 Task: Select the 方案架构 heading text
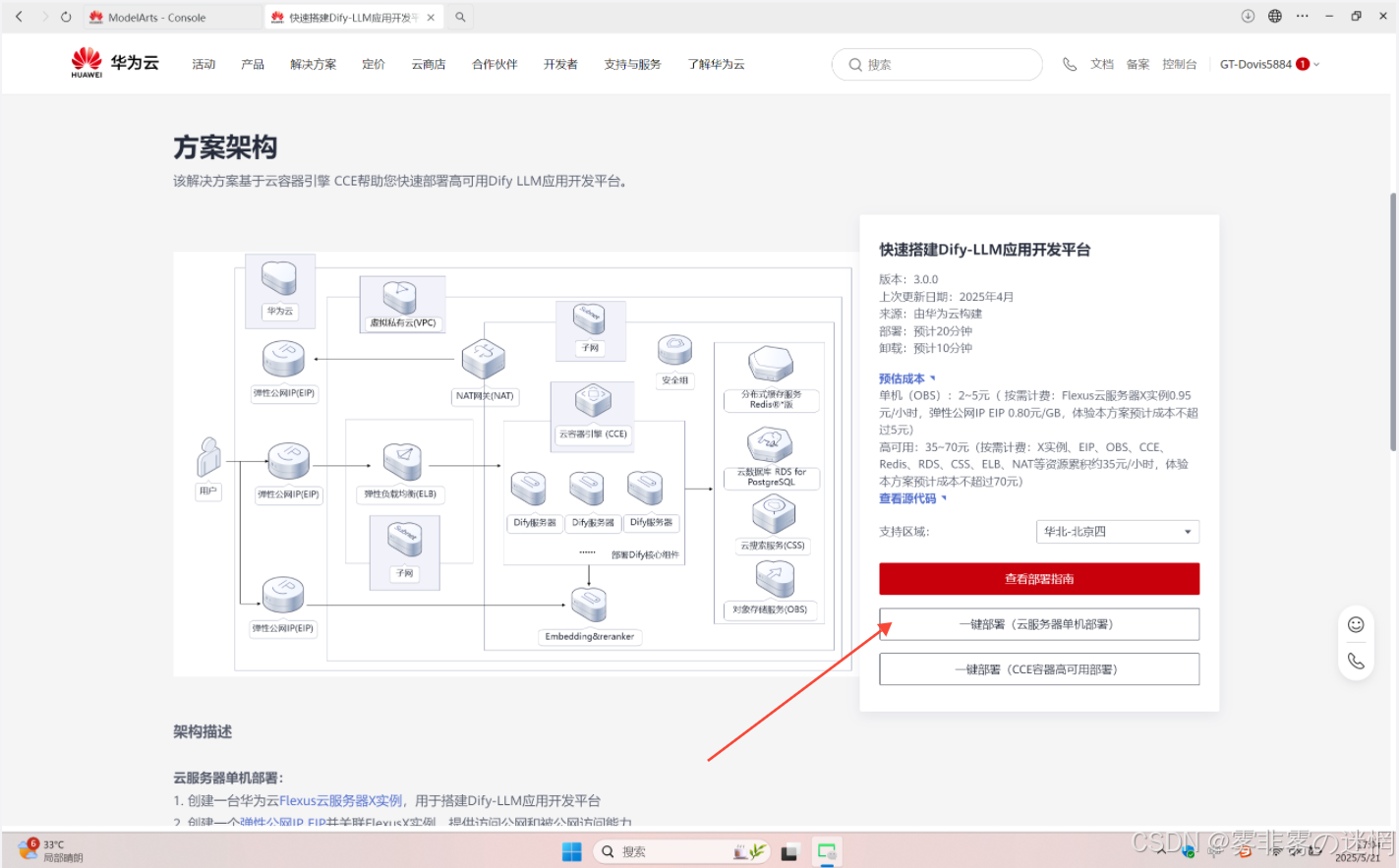[225, 147]
